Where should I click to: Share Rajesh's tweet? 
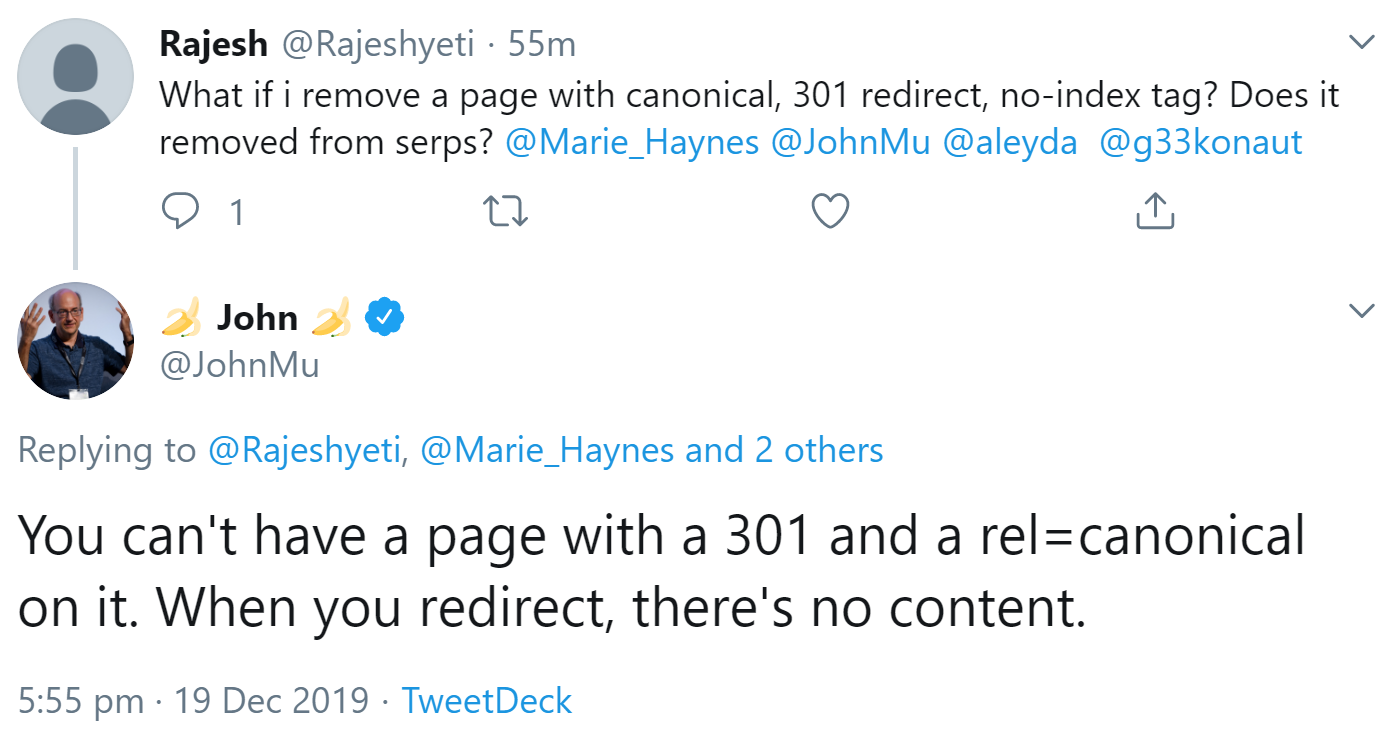point(1154,210)
